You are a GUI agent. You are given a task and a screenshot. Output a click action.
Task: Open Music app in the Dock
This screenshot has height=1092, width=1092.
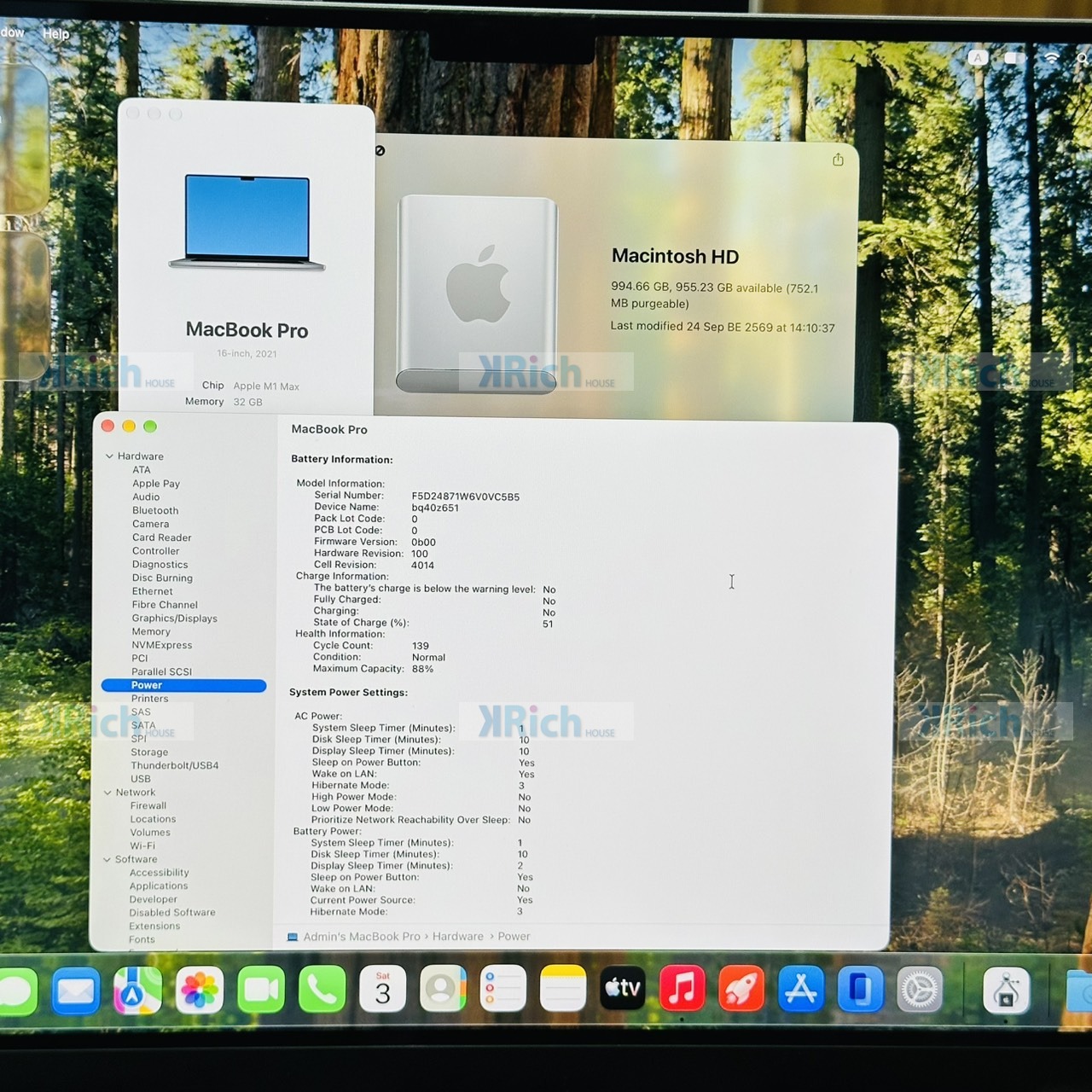pyautogui.click(x=682, y=990)
